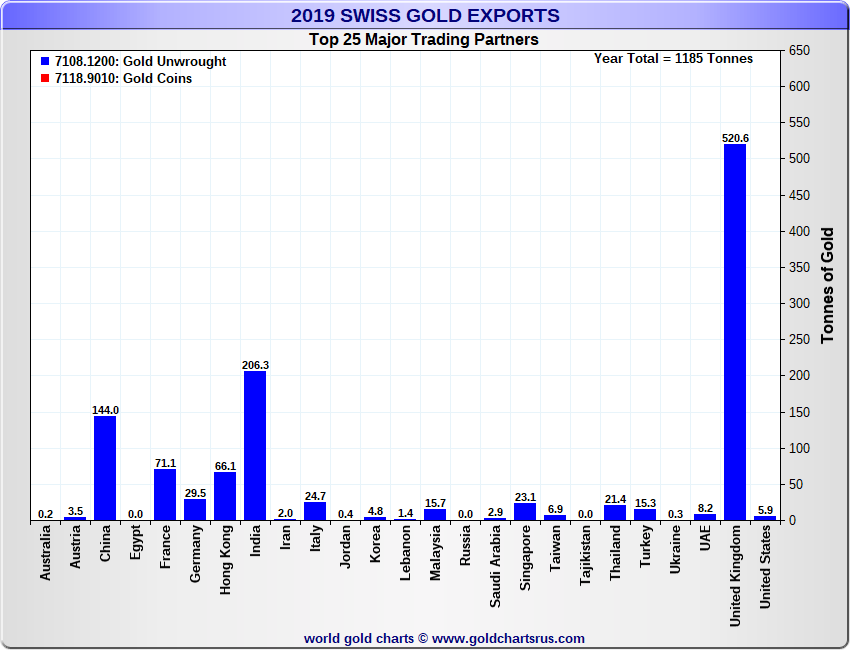Click the '7118.9010: Gold Coins' legend label
850x650 pixels.
tap(124, 79)
